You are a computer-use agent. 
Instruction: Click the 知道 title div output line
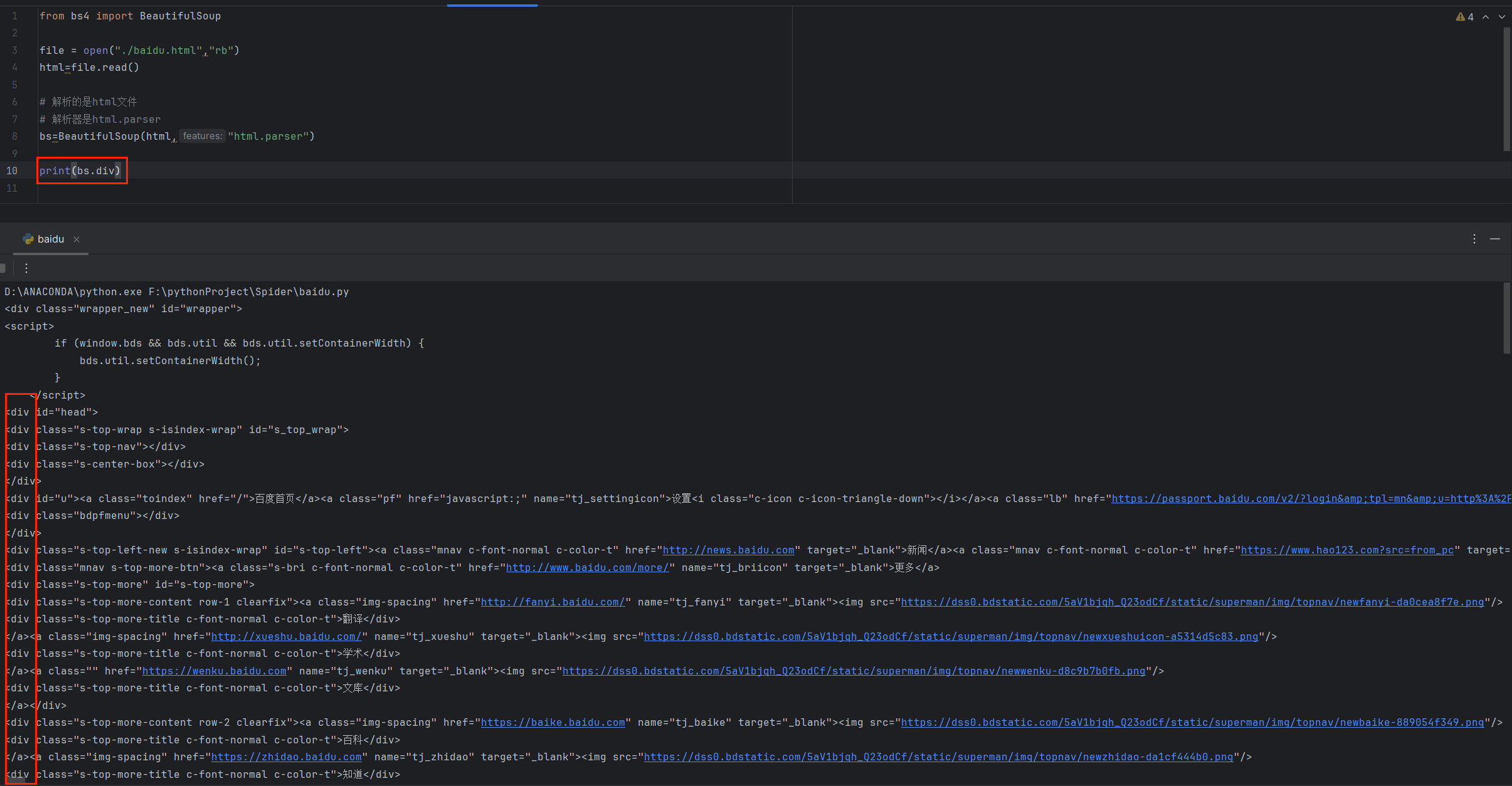pos(202,775)
